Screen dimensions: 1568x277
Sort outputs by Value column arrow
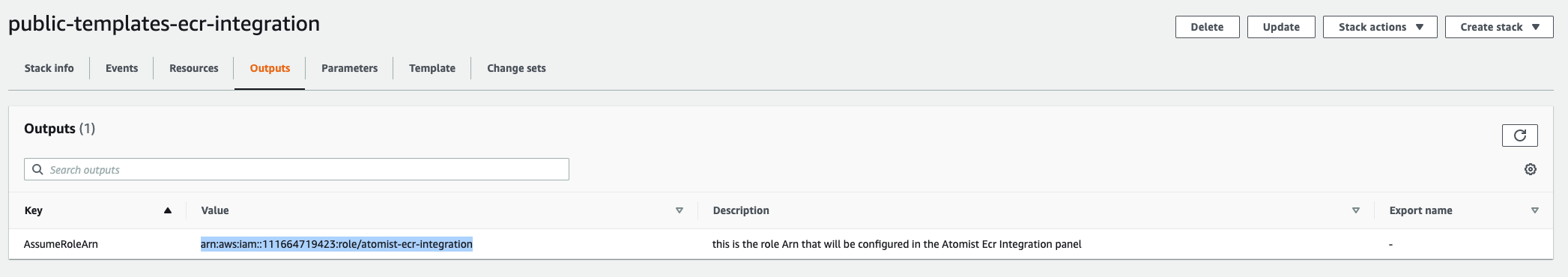[679, 210]
